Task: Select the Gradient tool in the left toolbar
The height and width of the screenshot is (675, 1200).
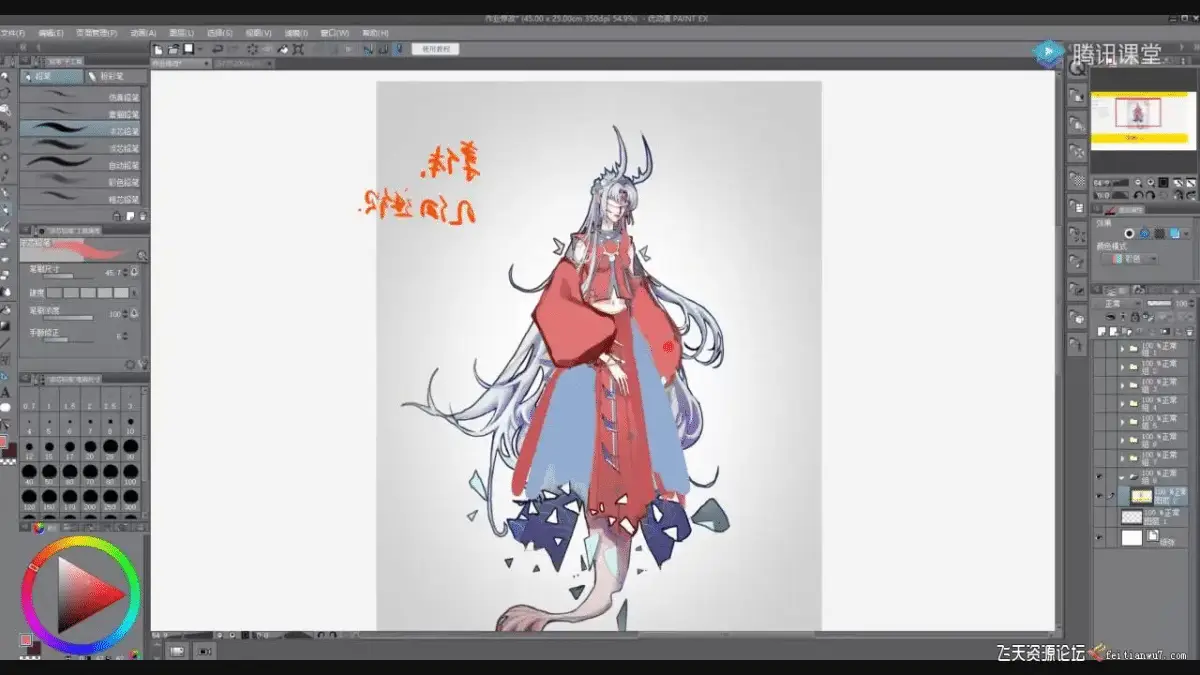Action: point(5,326)
